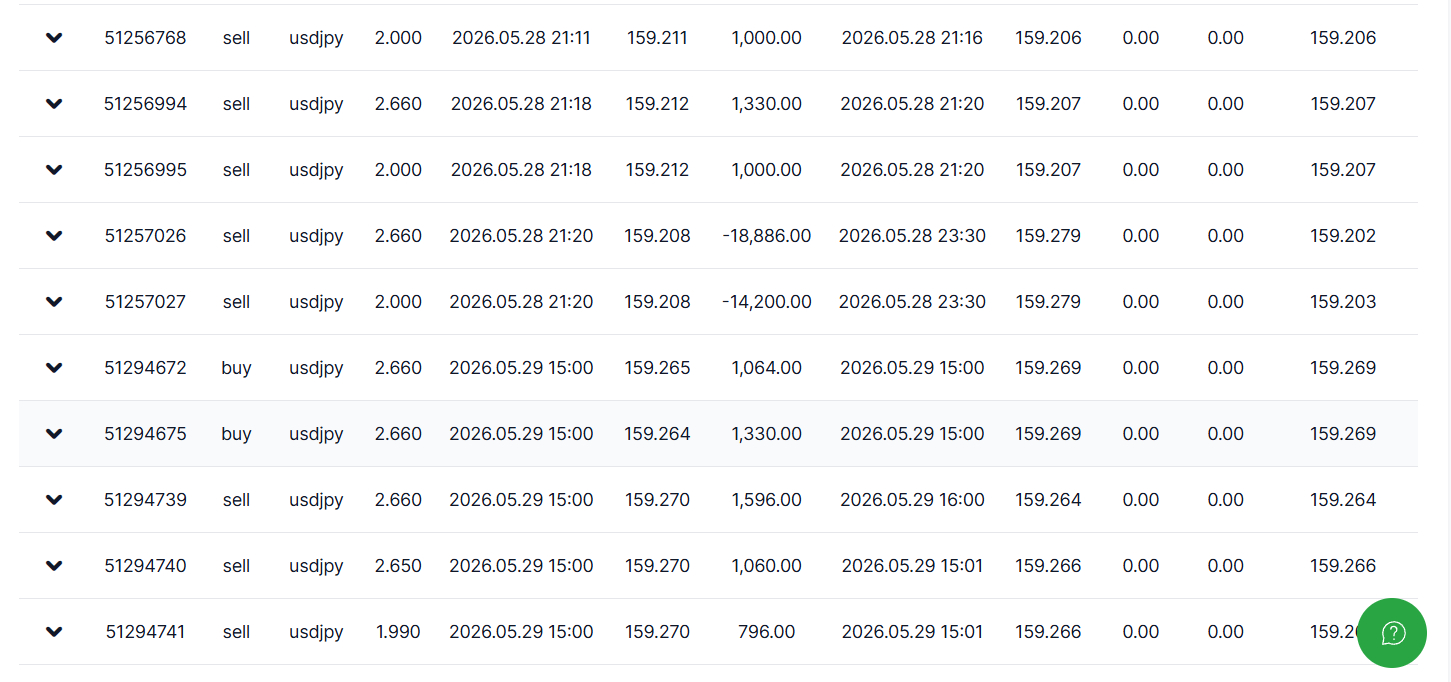Image resolution: width=1451 pixels, height=682 pixels.
Task: Click the -14,200.00 profit cell
Action: pos(766,302)
